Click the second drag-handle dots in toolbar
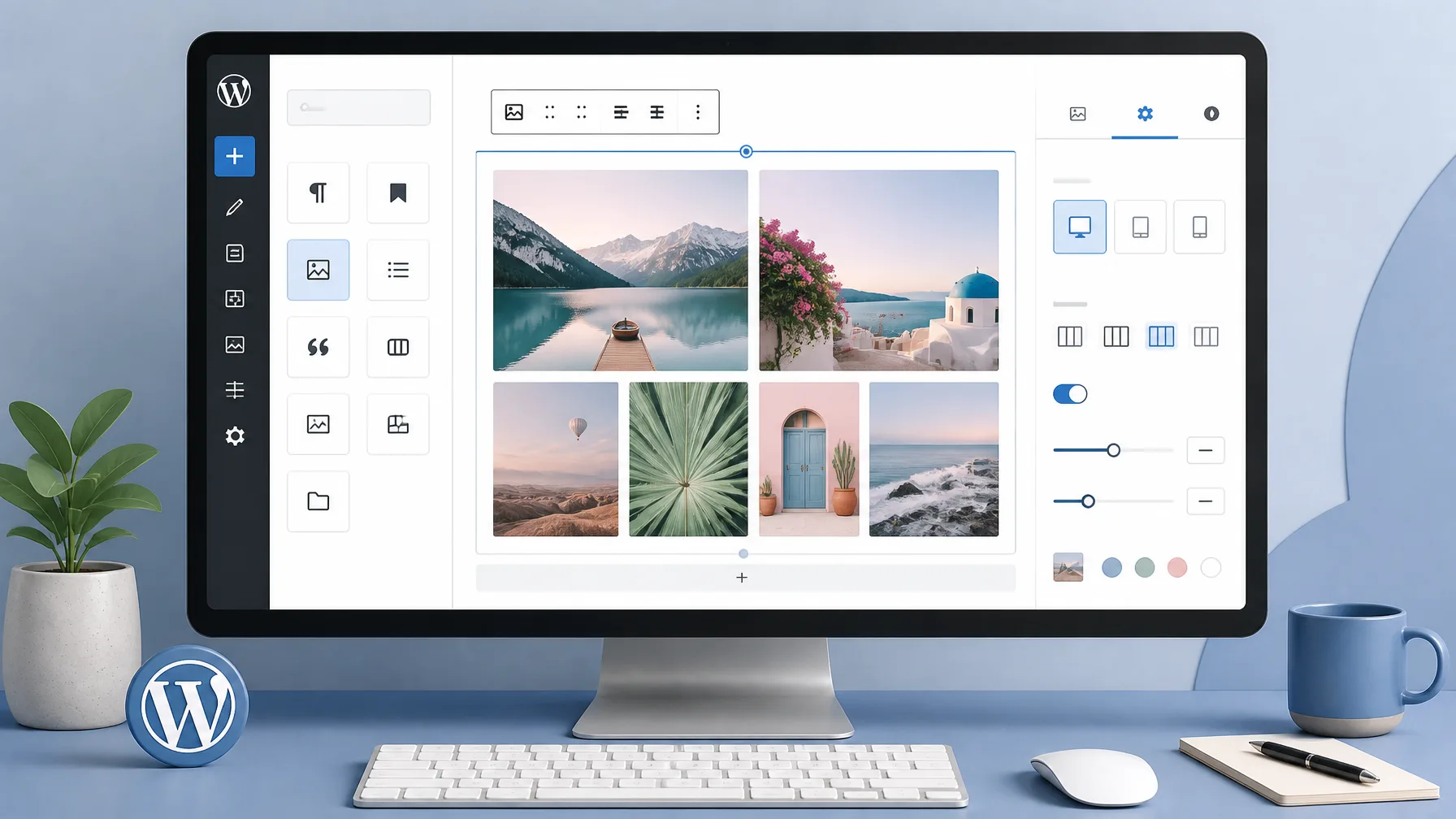1456x819 pixels. [582, 112]
